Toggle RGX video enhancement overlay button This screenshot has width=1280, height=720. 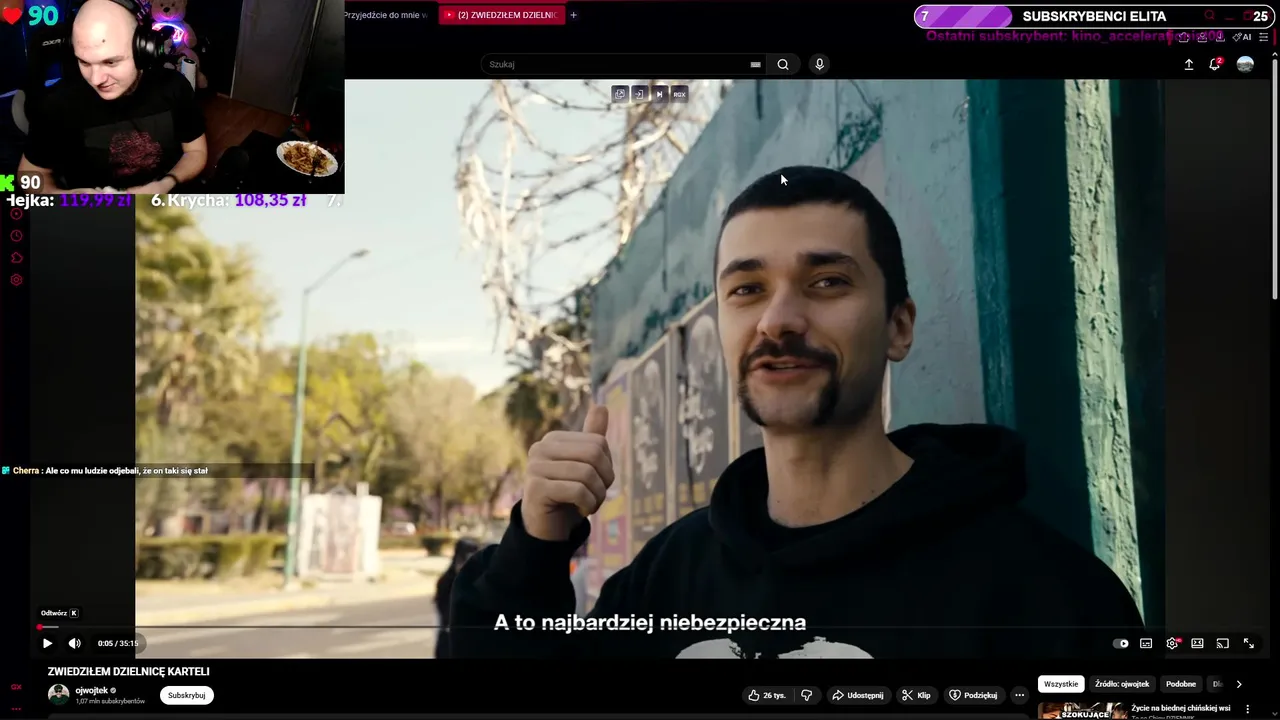pyautogui.click(x=679, y=94)
